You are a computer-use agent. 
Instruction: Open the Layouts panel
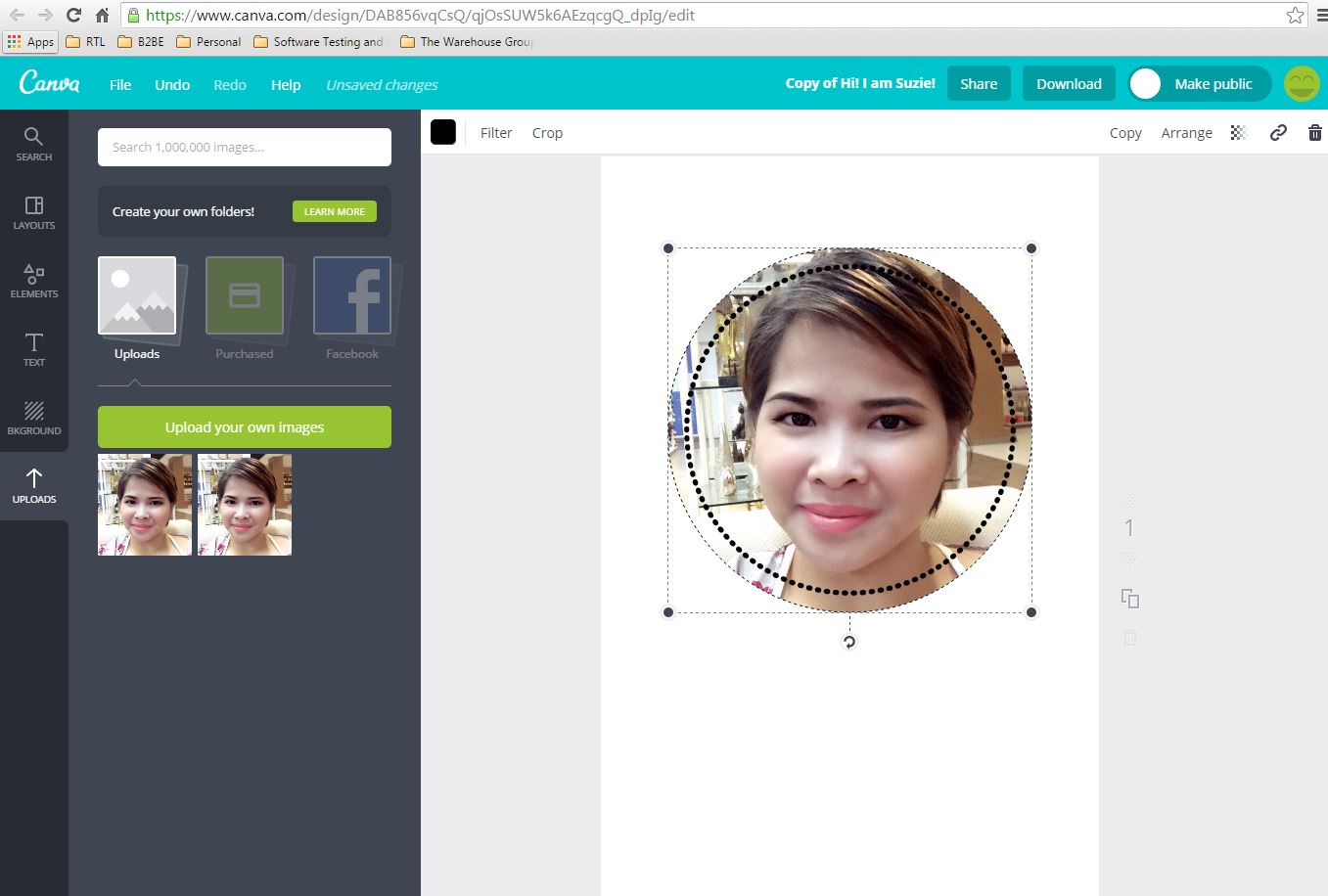[33, 212]
